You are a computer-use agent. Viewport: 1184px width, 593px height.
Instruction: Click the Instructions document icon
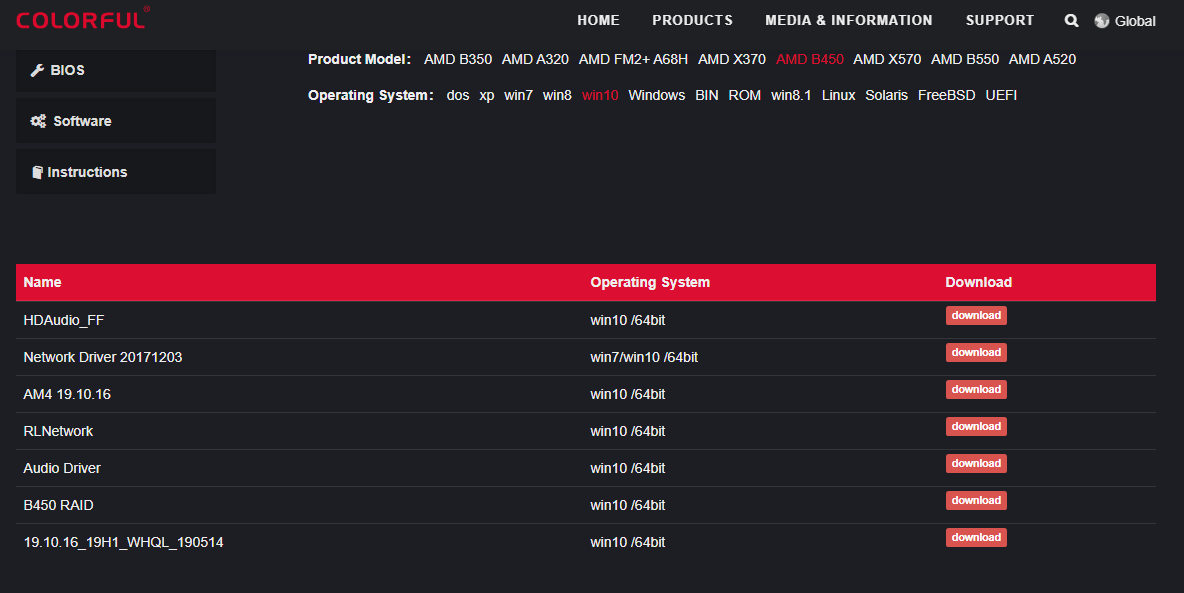pyautogui.click(x=38, y=172)
